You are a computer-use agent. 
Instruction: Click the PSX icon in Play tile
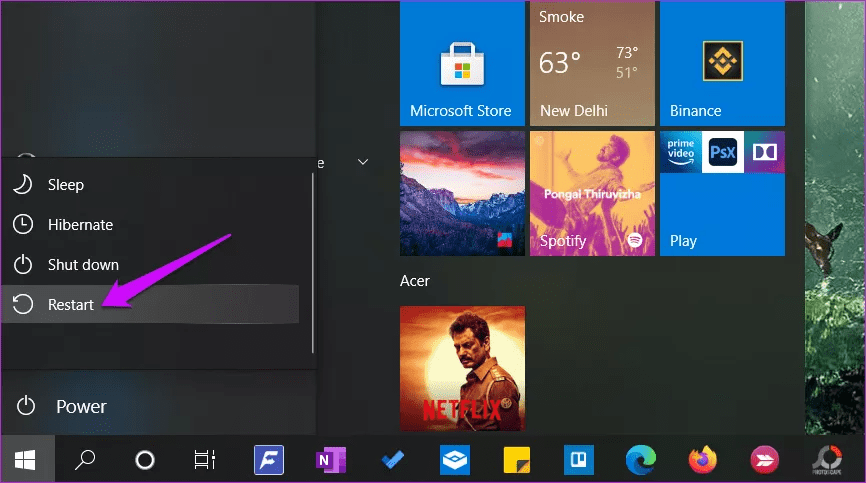722,152
